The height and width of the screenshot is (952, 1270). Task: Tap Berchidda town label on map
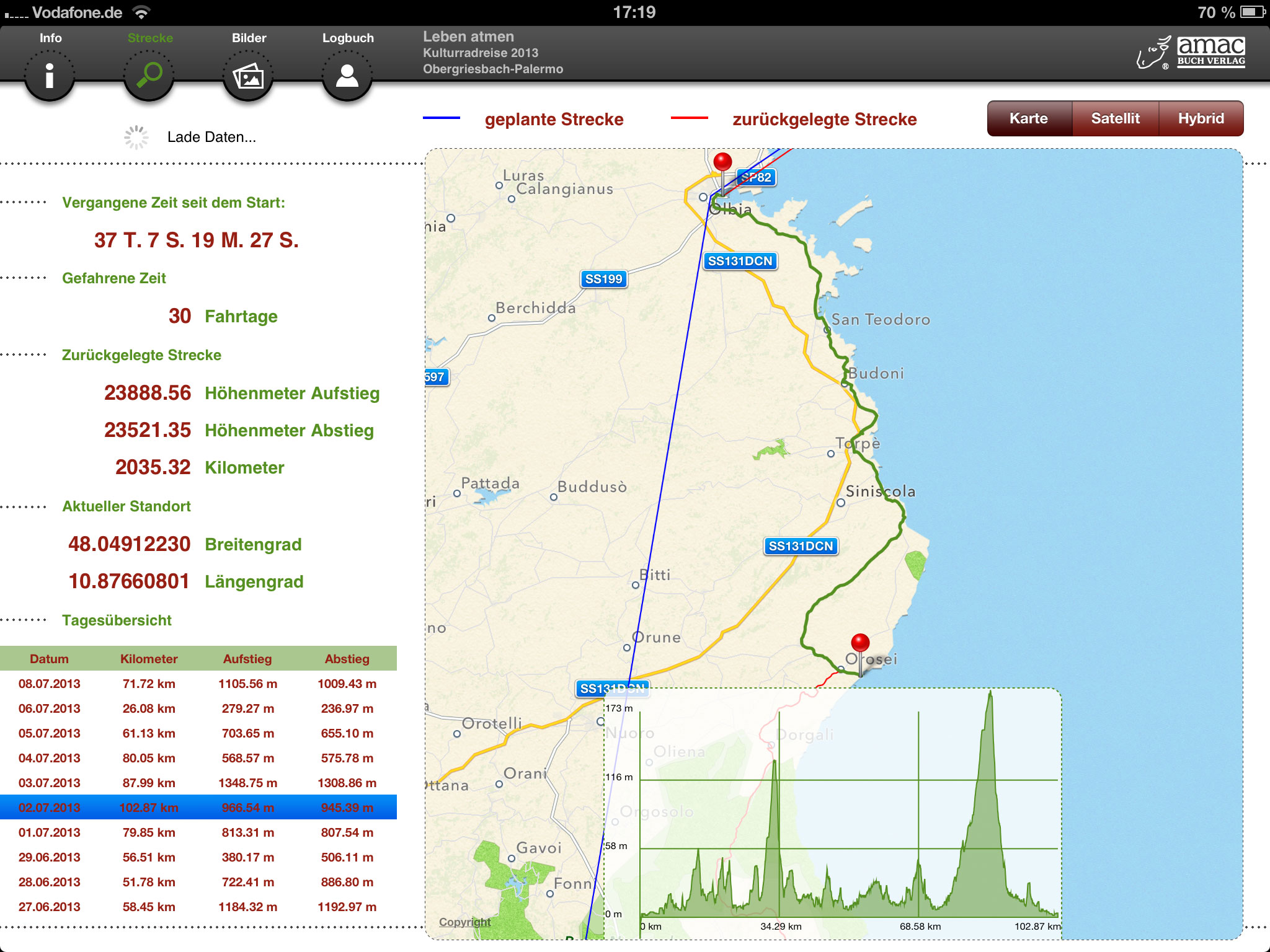[536, 308]
